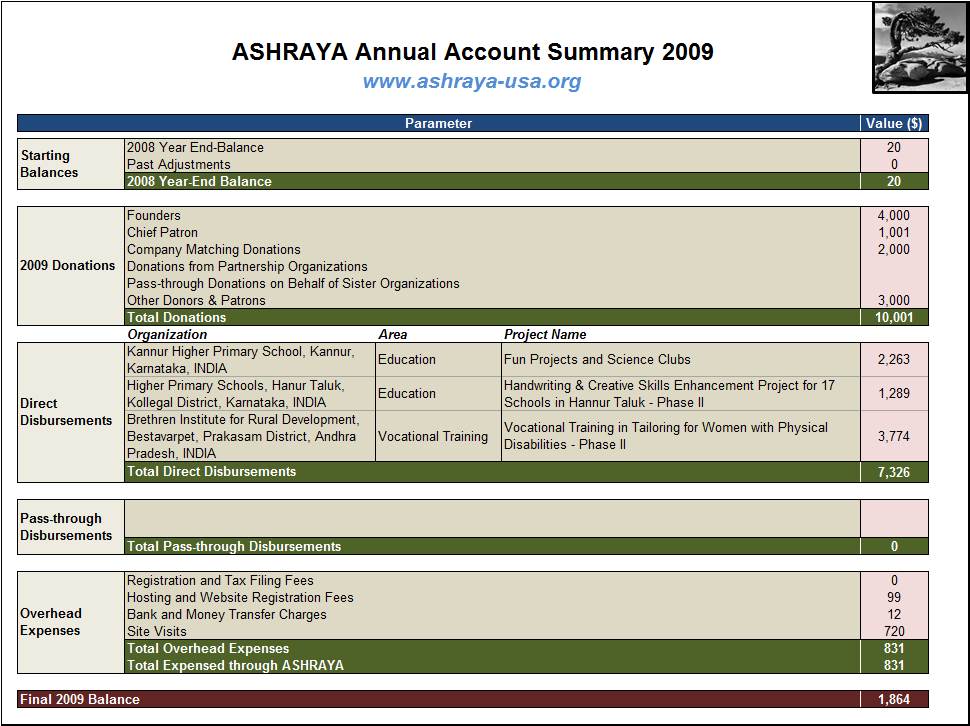Click the Company Matching value 2,000
Image resolution: width=970 pixels, height=726 pixels.
(894, 249)
